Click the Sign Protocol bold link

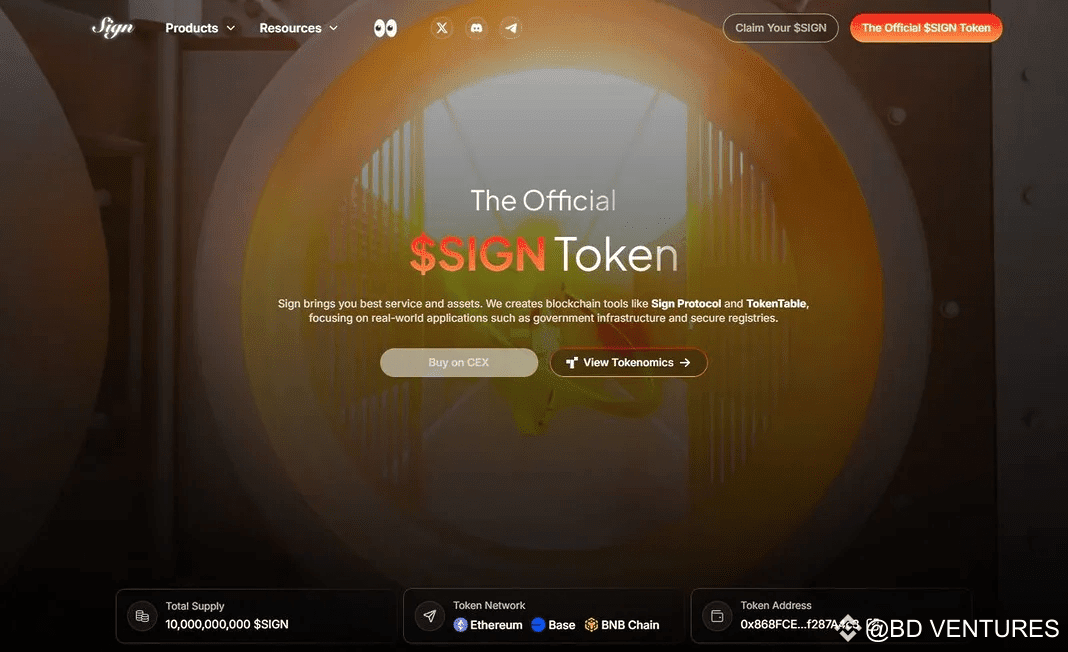click(x=686, y=304)
